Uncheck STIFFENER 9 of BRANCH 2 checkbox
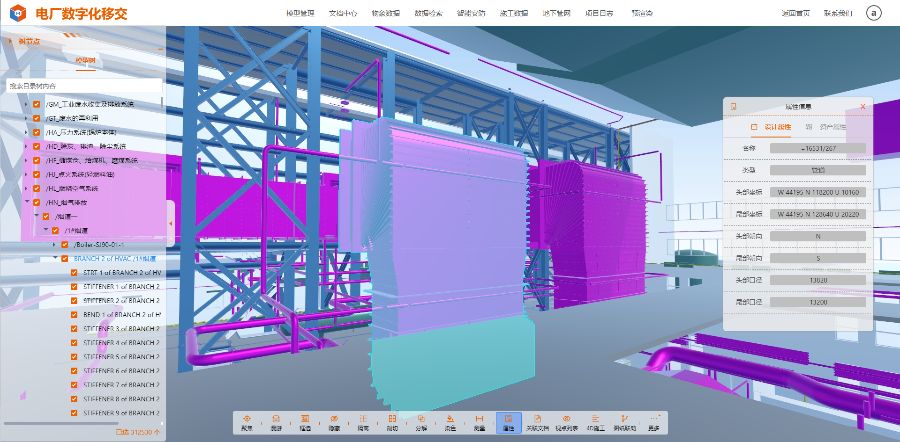 pyautogui.click(x=74, y=412)
